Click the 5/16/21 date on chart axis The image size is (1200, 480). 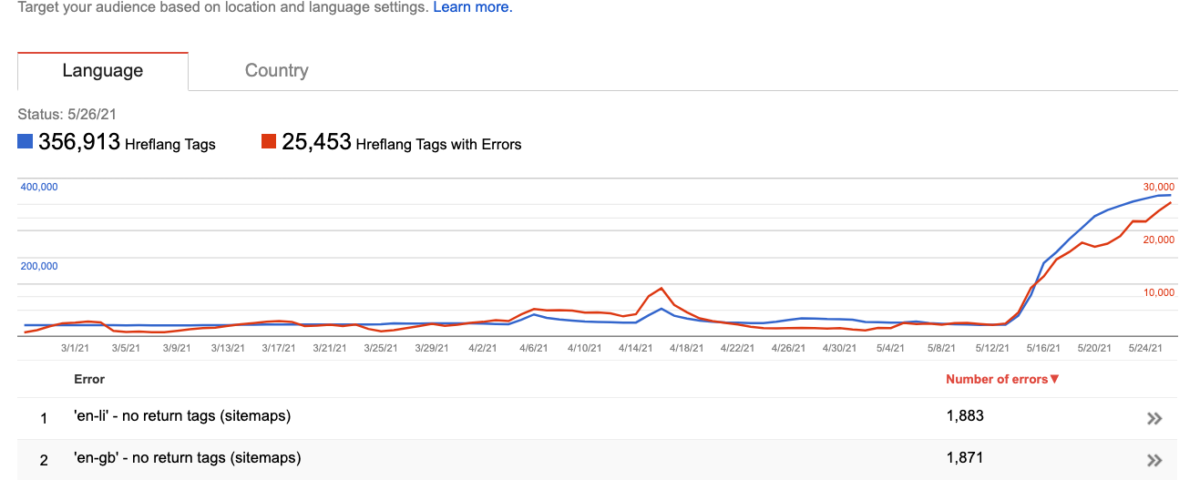1044,348
